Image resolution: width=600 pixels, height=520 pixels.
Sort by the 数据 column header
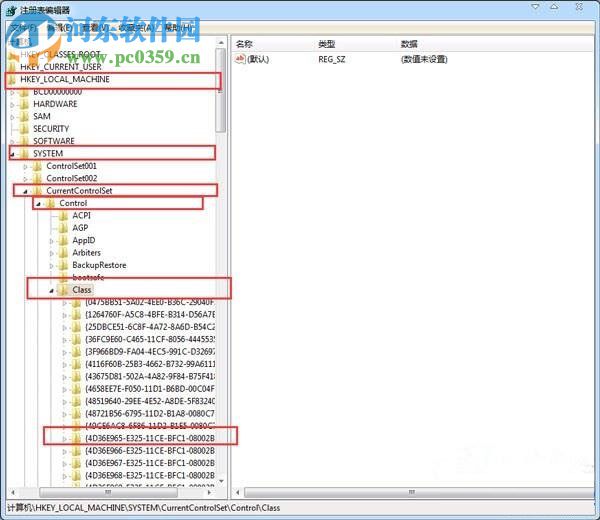click(409, 44)
